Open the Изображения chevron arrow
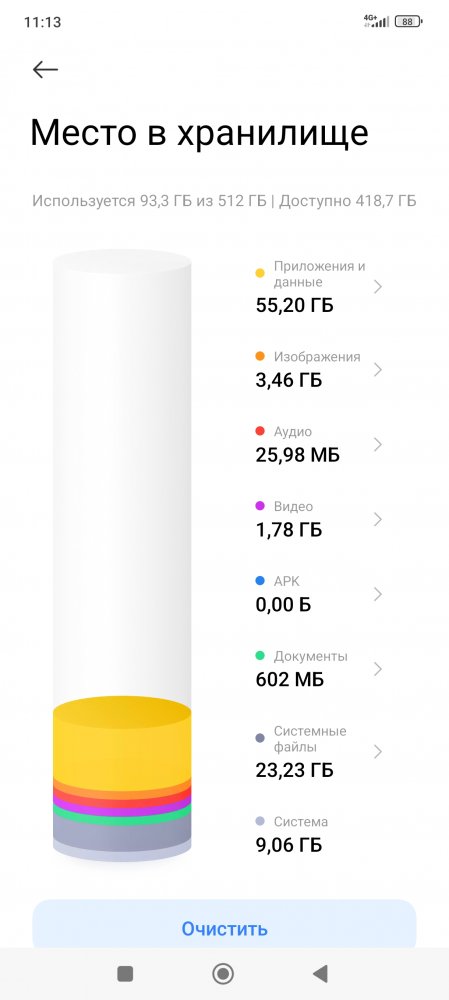The height and width of the screenshot is (1000, 449). 378,369
